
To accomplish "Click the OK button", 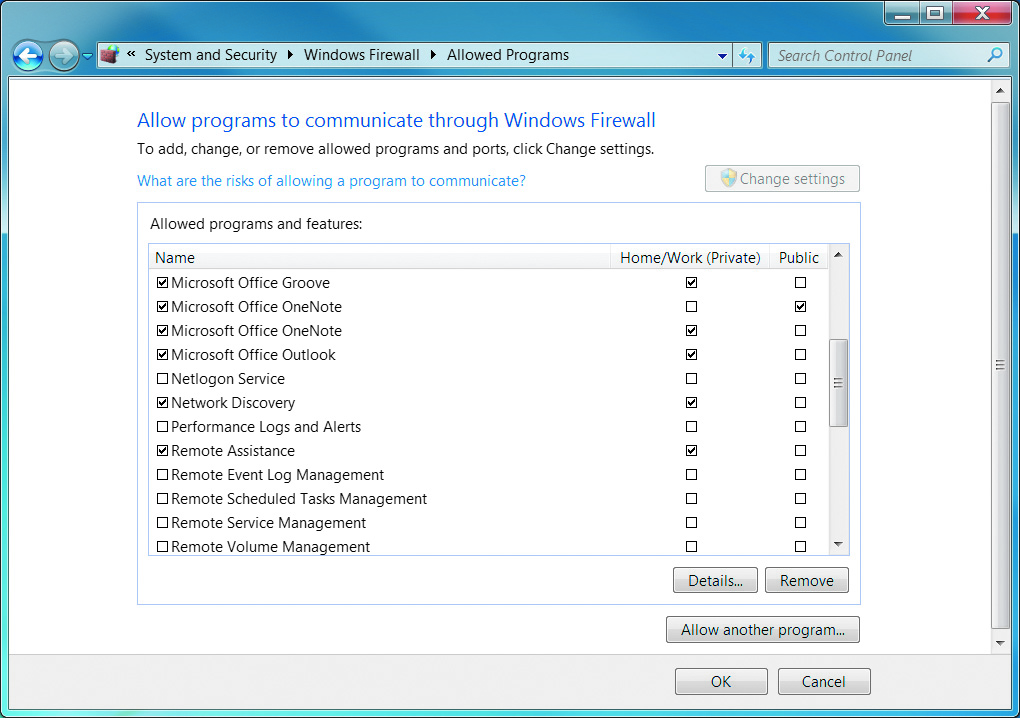I will (721, 682).
